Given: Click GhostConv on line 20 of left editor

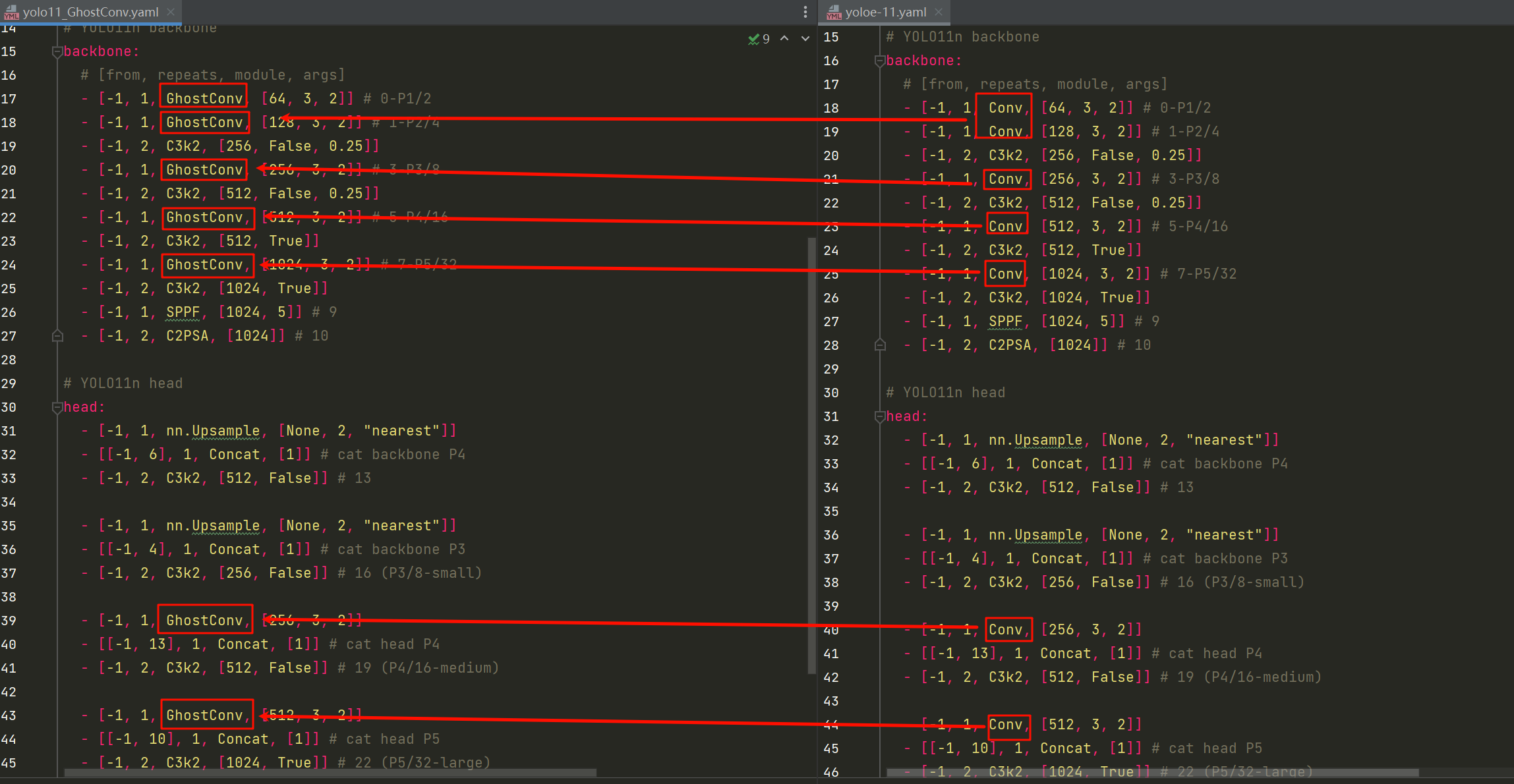Looking at the screenshot, I should pyautogui.click(x=204, y=170).
